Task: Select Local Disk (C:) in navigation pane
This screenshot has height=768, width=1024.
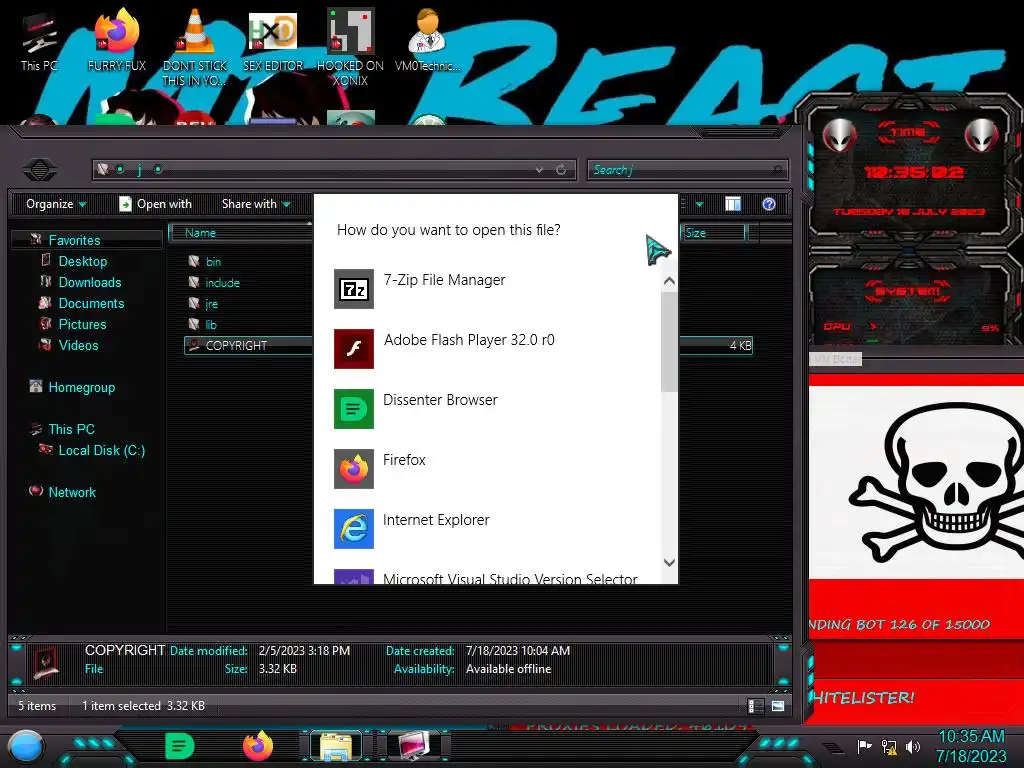Action: pyautogui.click(x=101, y=450)
